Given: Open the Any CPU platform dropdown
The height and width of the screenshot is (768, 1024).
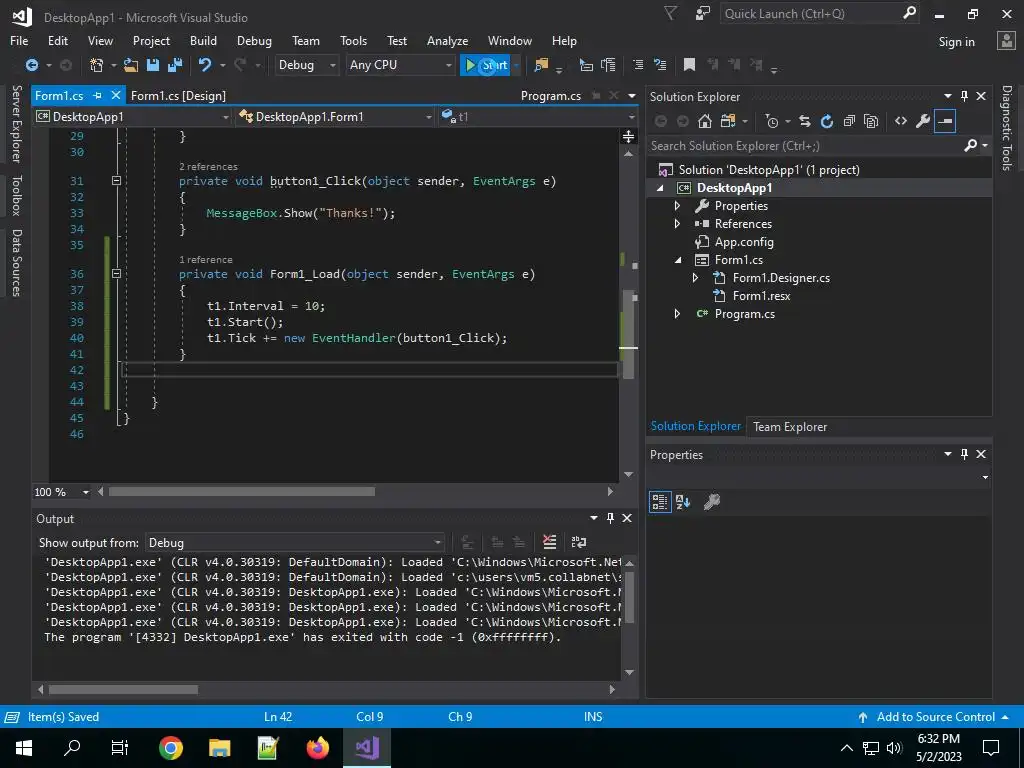Looking at the screenshot, I should 400,65.
